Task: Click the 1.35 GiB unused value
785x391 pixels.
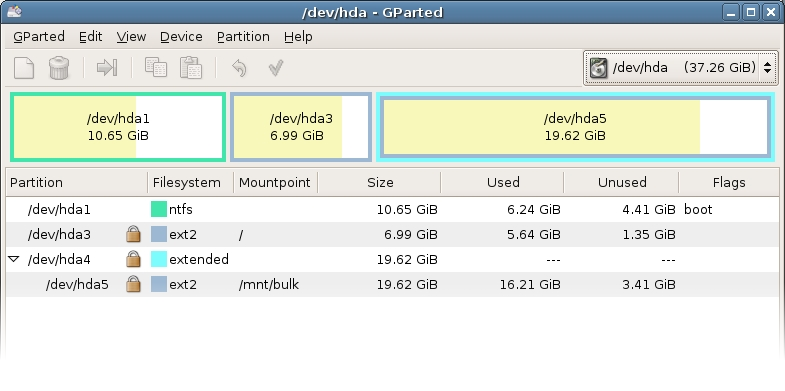Action: pyautogui.click(x=649, y=234)
